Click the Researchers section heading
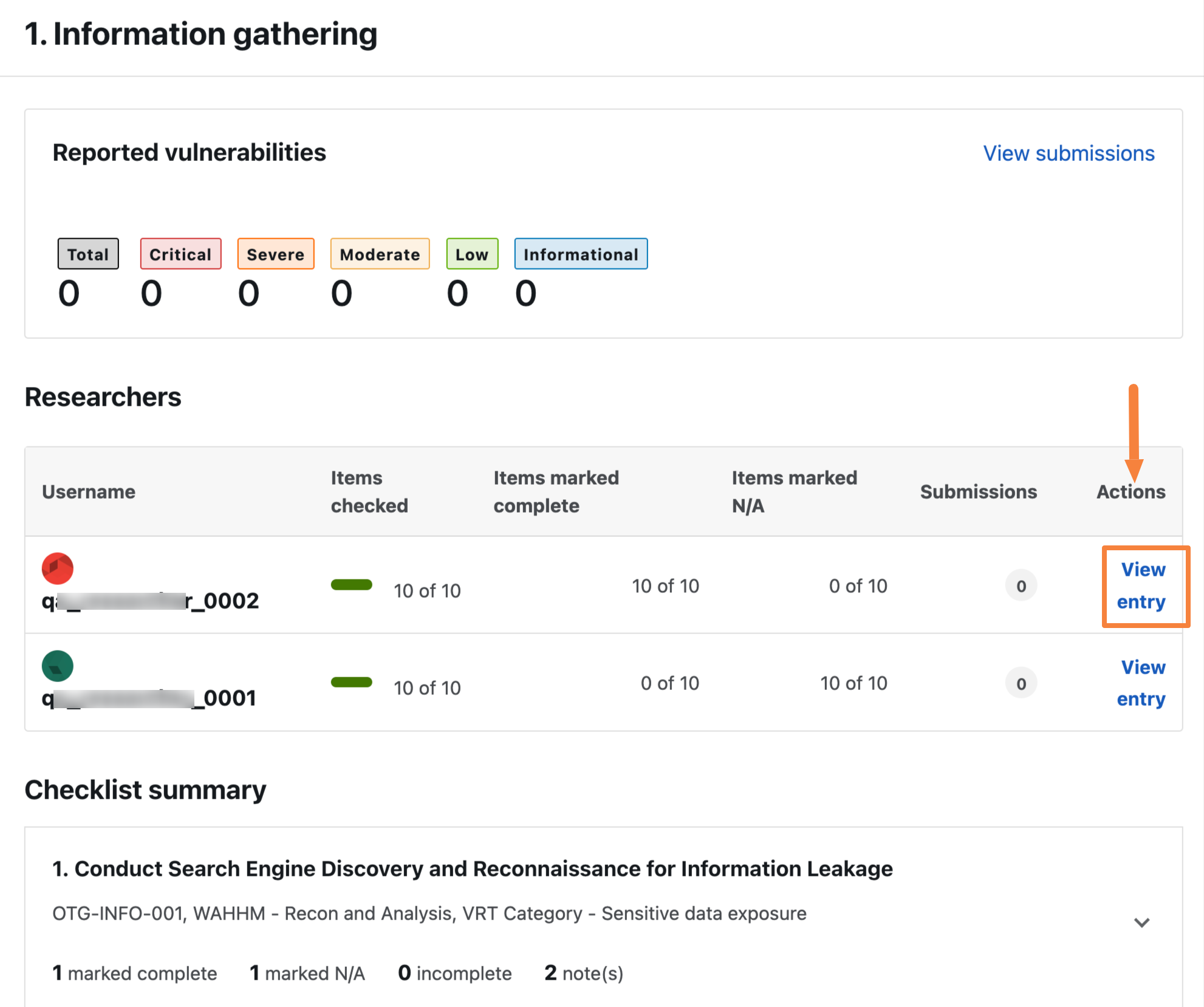This screenshot has width=1204, height=1007. coord(103,397)
